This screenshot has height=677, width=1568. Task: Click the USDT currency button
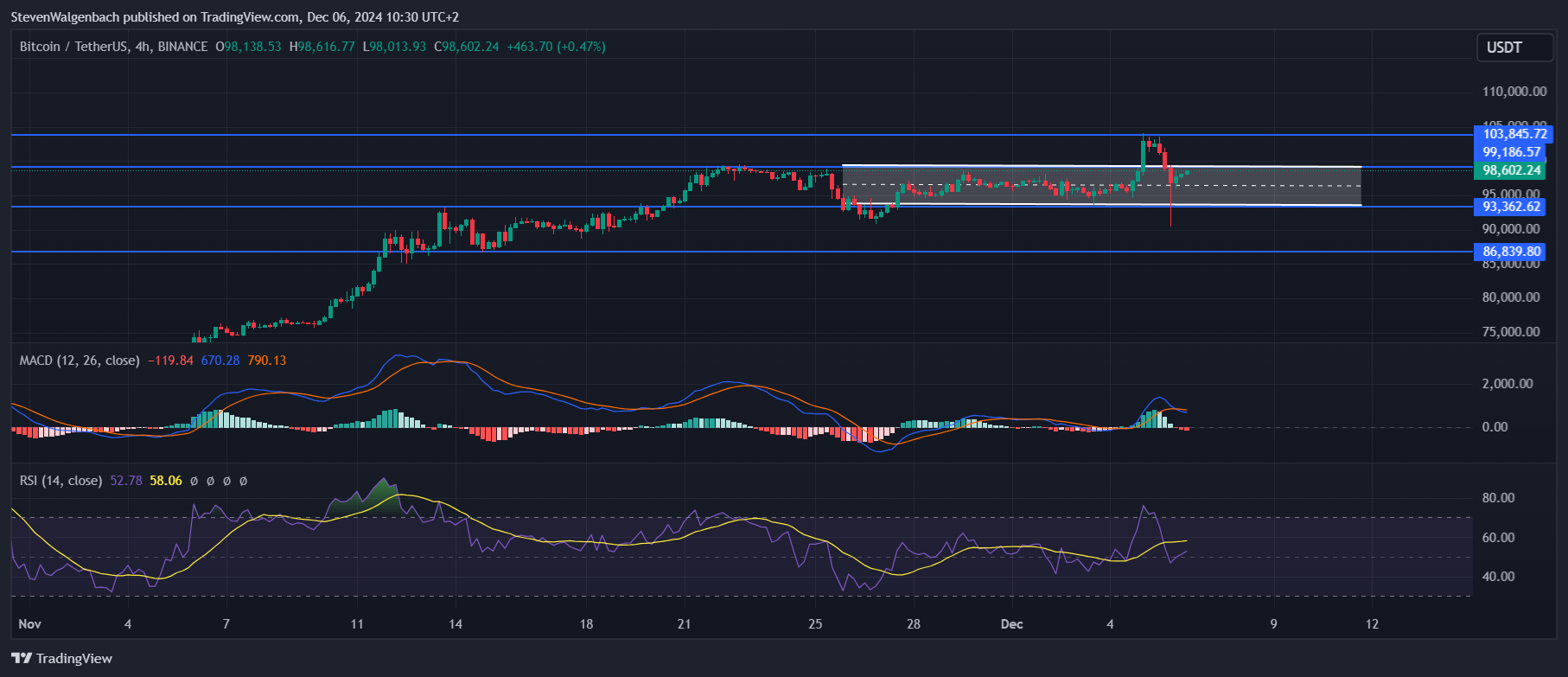(1515, 48)
